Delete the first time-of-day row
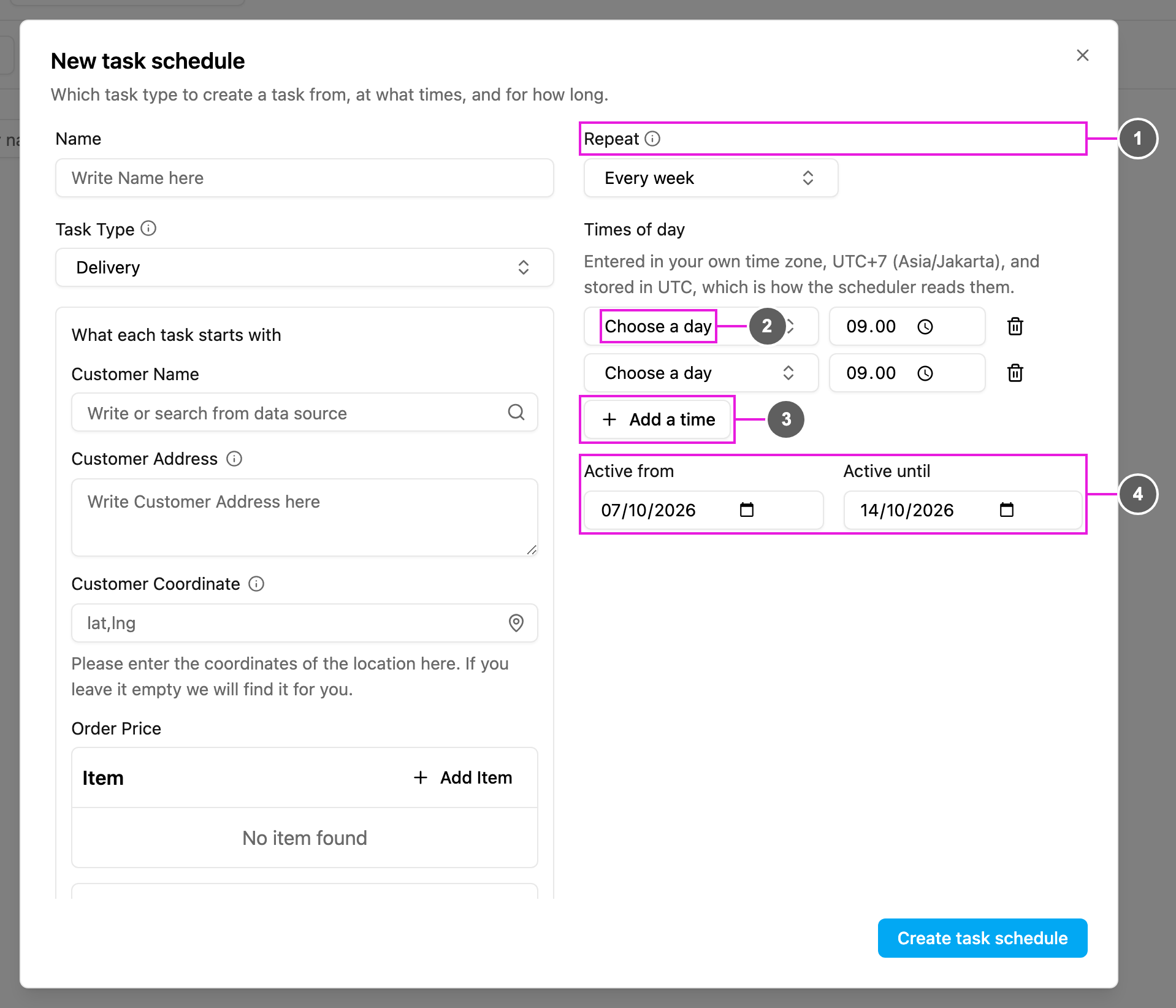1176x1008 pixels. (x=1015, y=326)
